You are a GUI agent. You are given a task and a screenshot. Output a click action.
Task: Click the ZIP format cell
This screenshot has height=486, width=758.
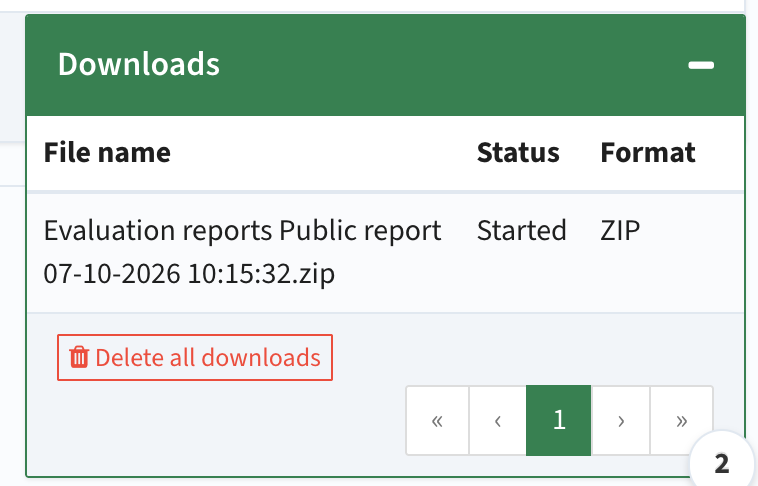(x=620, y=230)
